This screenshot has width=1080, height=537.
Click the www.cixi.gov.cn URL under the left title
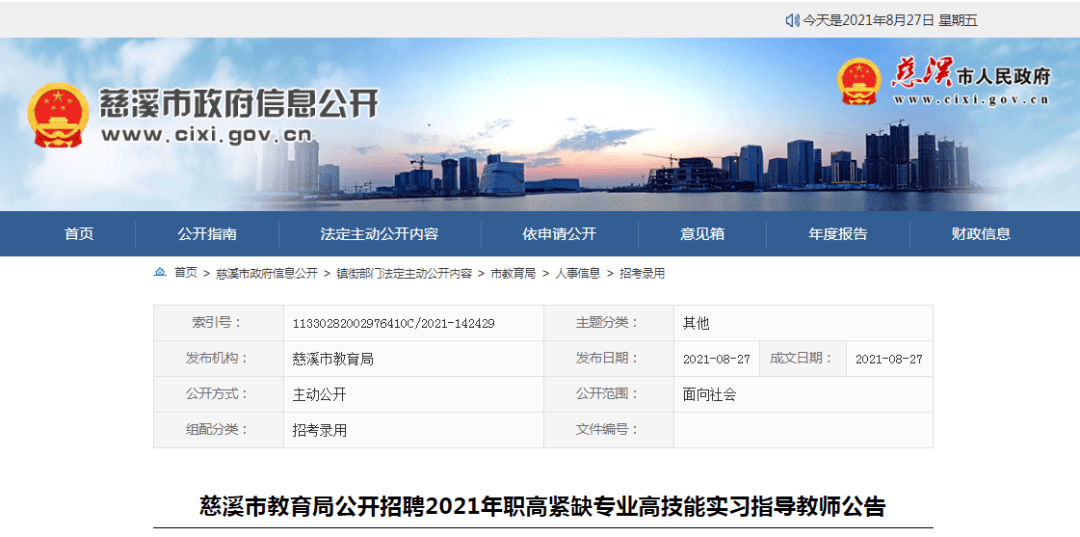click(206, 134)
